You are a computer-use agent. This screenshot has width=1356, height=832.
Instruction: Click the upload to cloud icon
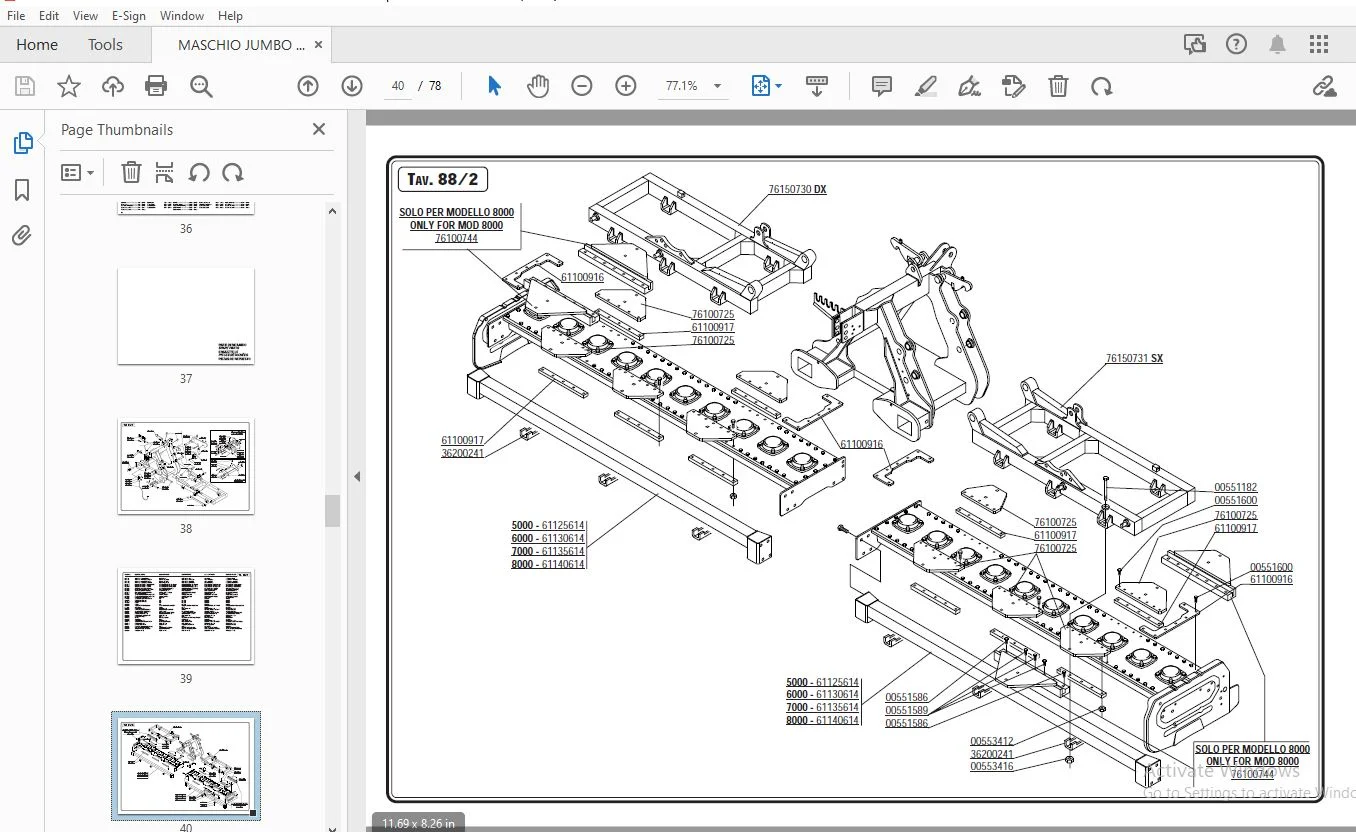coord(113,86)
